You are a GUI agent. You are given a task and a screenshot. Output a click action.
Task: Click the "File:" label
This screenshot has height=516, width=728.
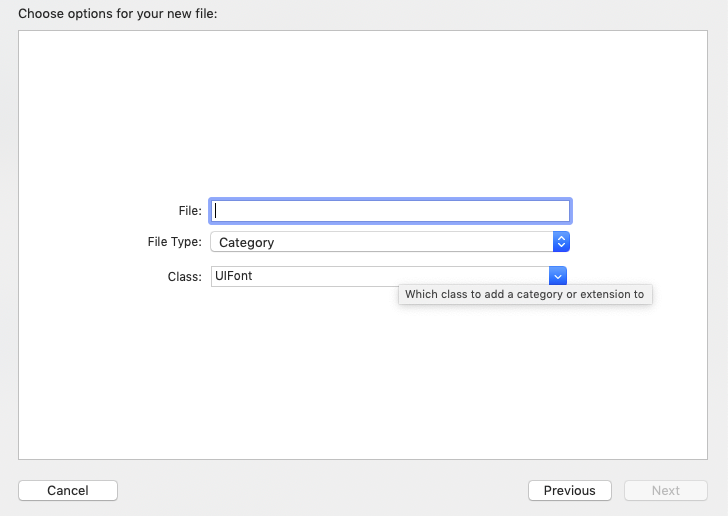point(190,211)
